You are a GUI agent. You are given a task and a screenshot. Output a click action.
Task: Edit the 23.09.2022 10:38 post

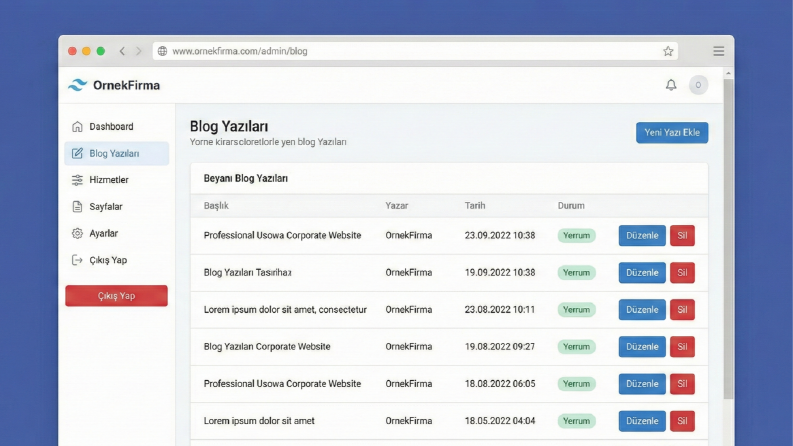coord(642,236)
